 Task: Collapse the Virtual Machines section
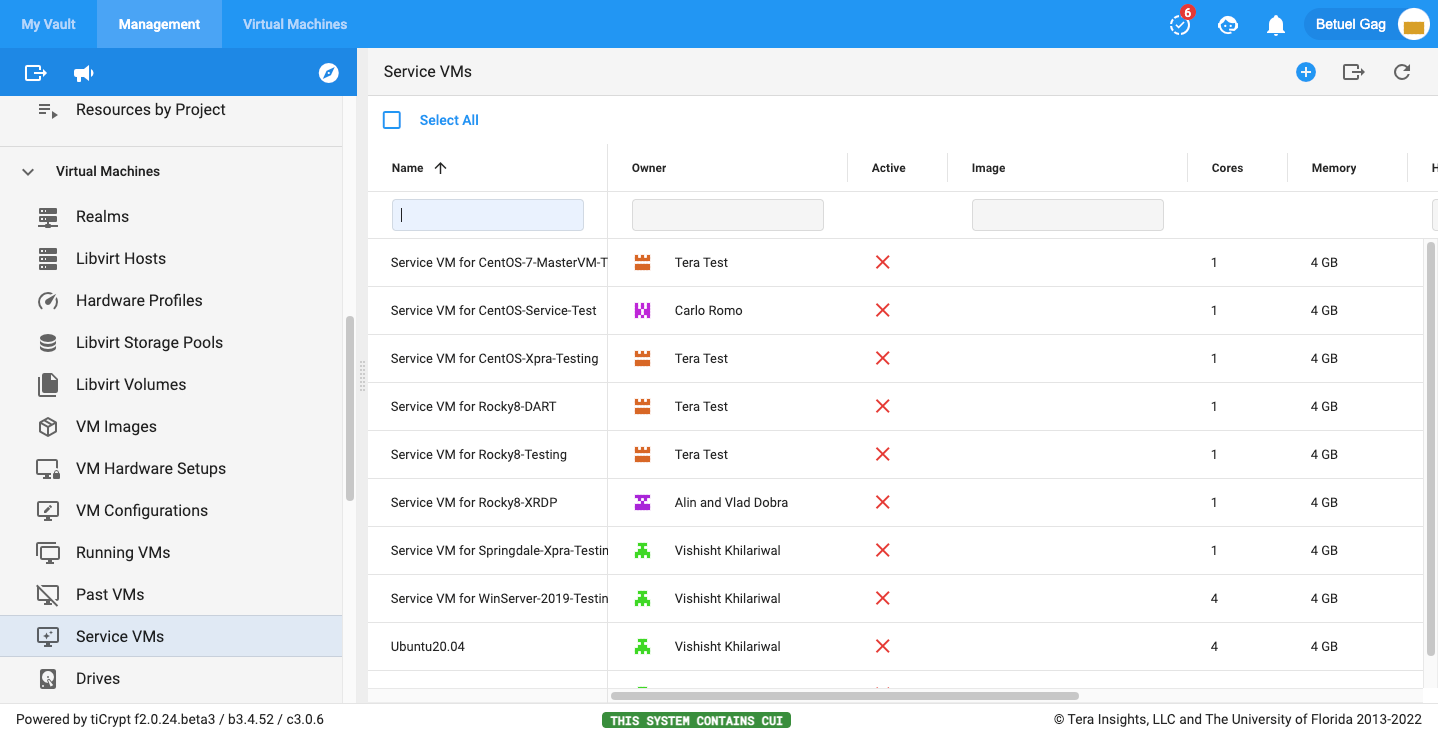28,172
